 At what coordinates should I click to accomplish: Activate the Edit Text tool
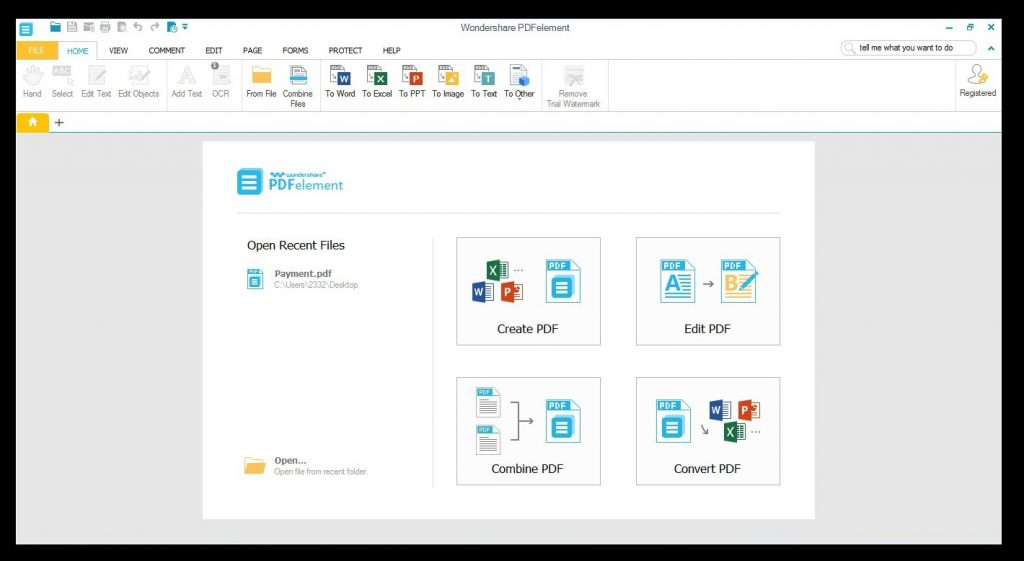pyautogui.click(x=96, y=82)
